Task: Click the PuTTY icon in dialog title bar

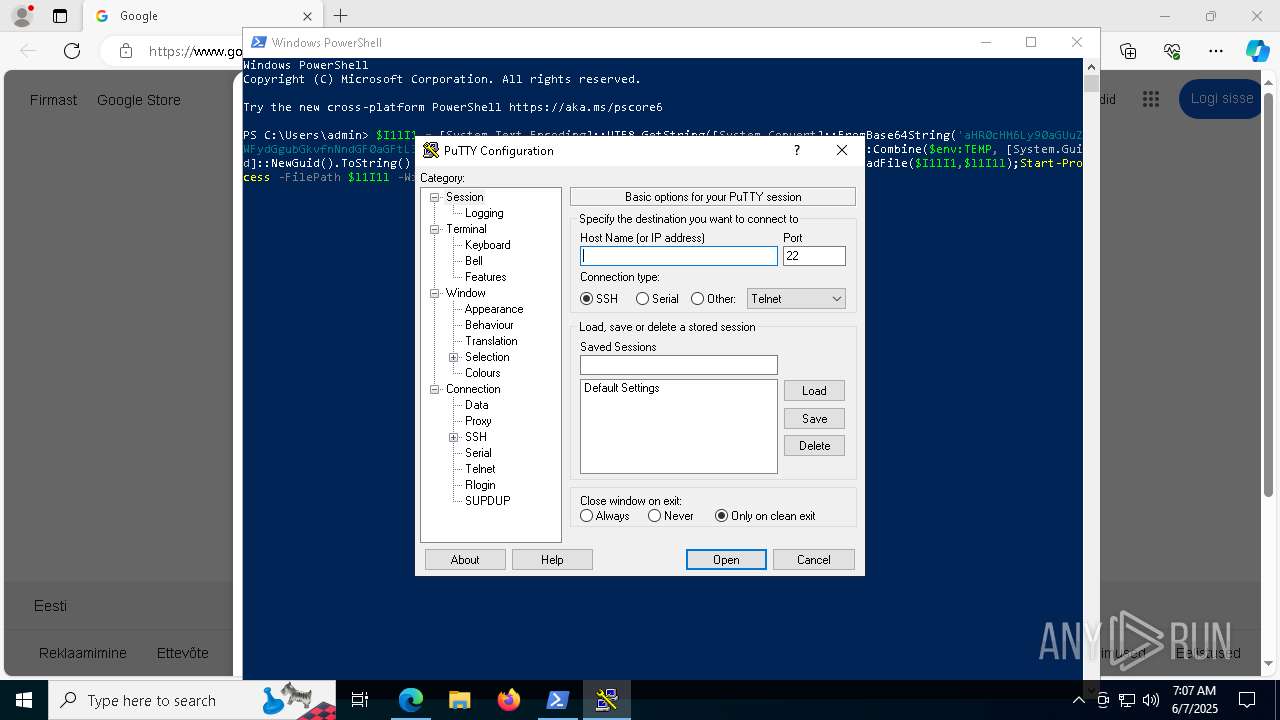Action: pyautogui.click(x=431, y=151)
